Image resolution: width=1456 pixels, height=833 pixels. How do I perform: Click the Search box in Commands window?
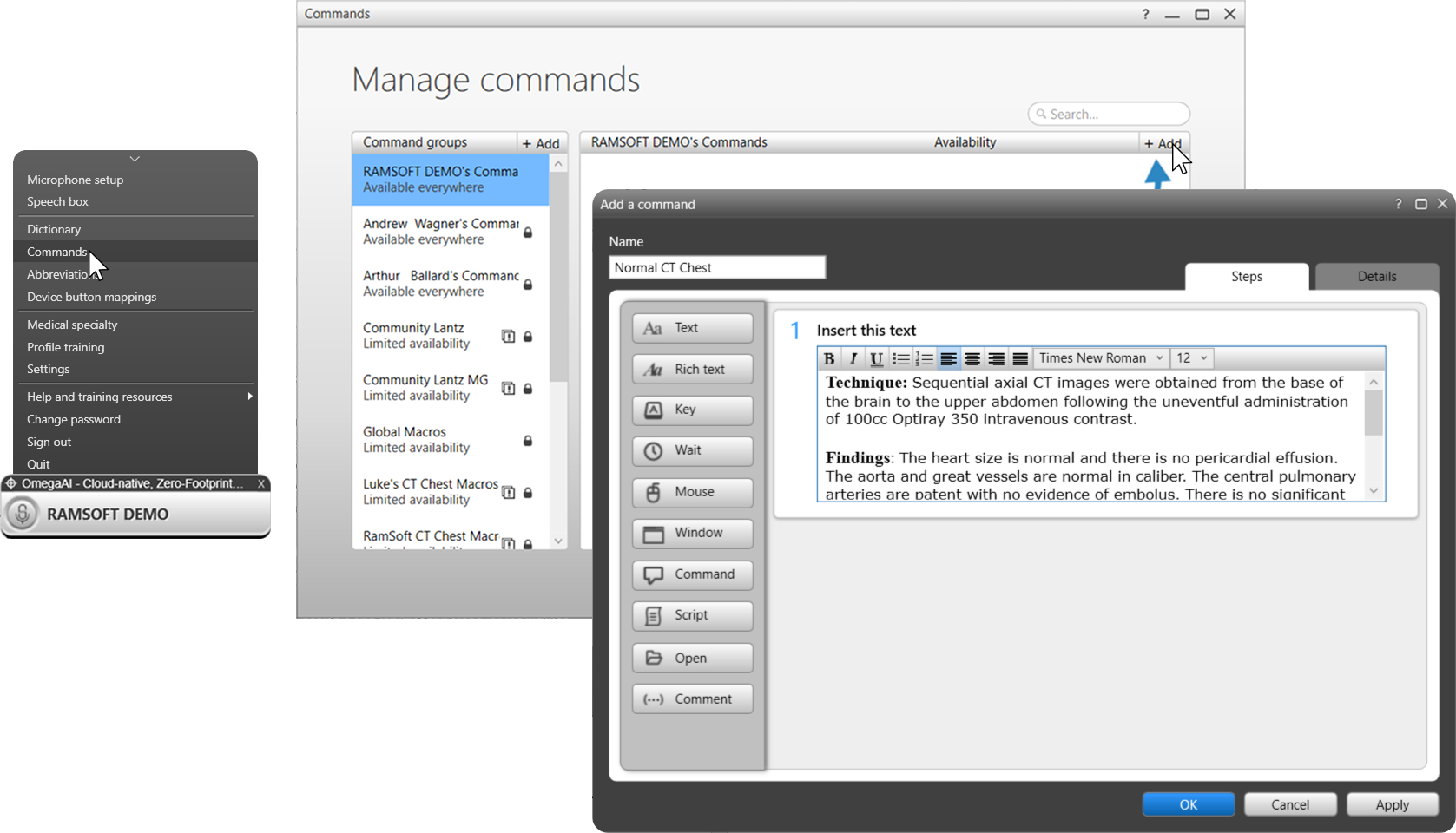click(x=1109, y=114)
